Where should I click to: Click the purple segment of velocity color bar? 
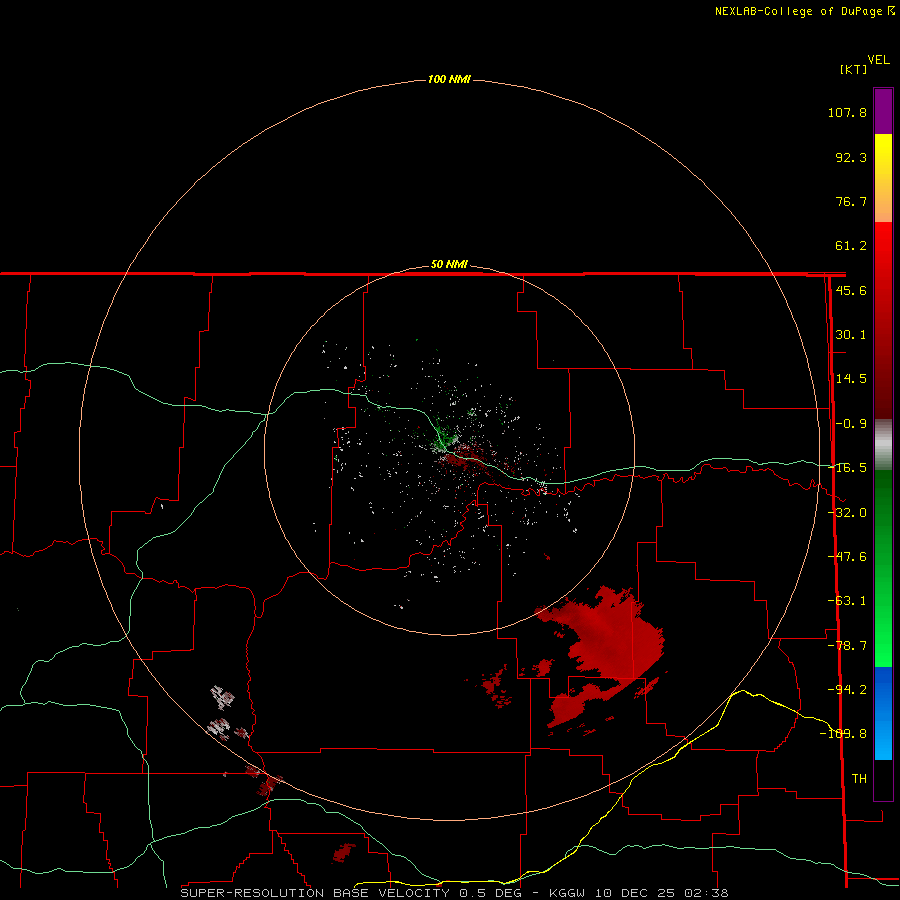(x=883, y=111)
